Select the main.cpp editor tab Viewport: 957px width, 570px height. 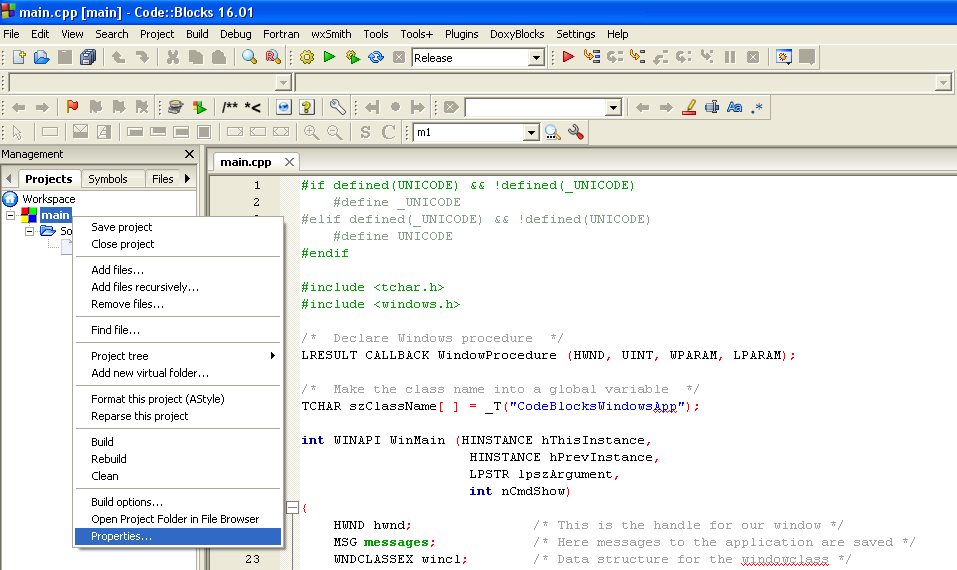point(245,162)
